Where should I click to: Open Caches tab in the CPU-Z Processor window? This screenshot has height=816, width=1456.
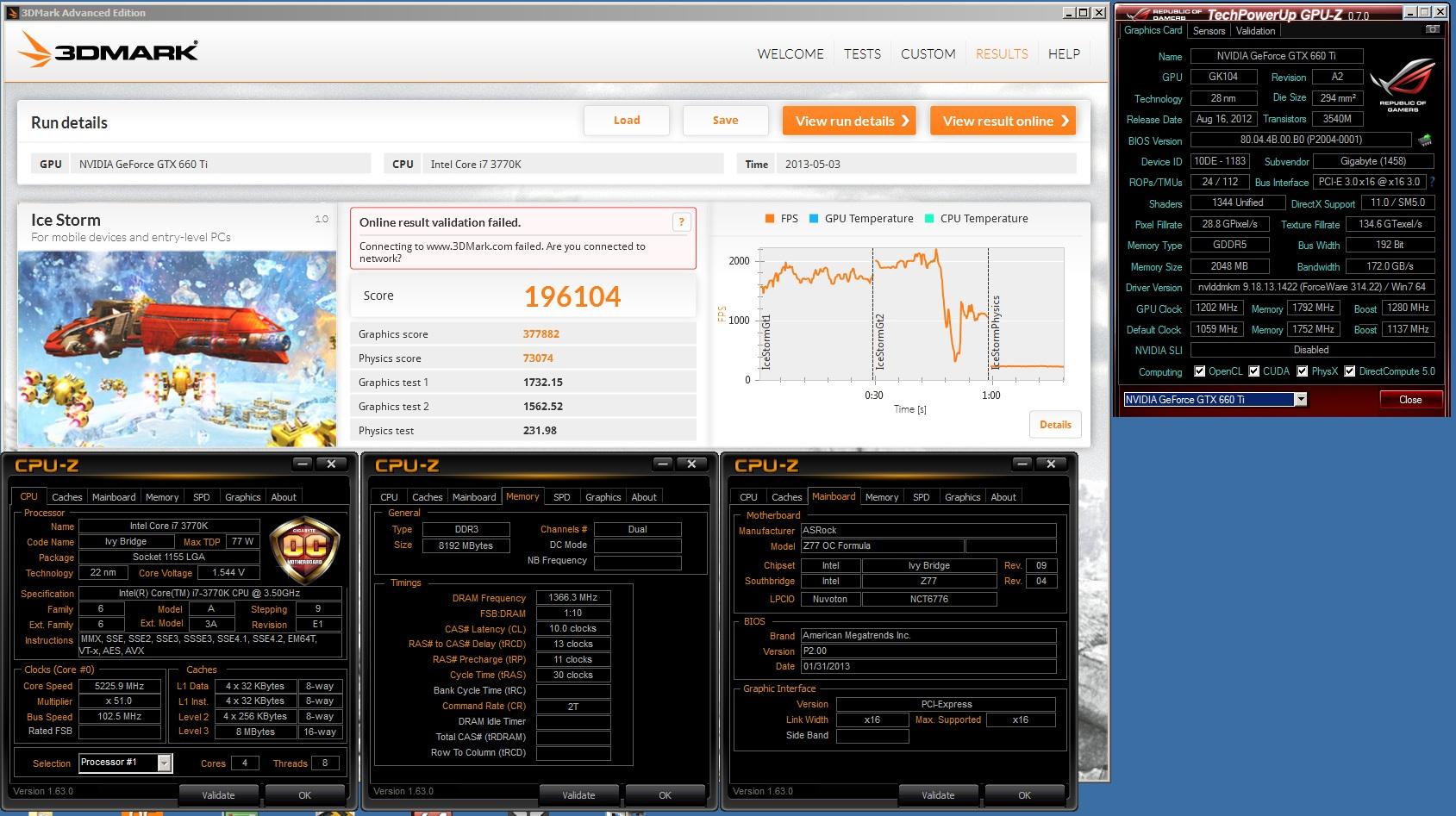66,497
